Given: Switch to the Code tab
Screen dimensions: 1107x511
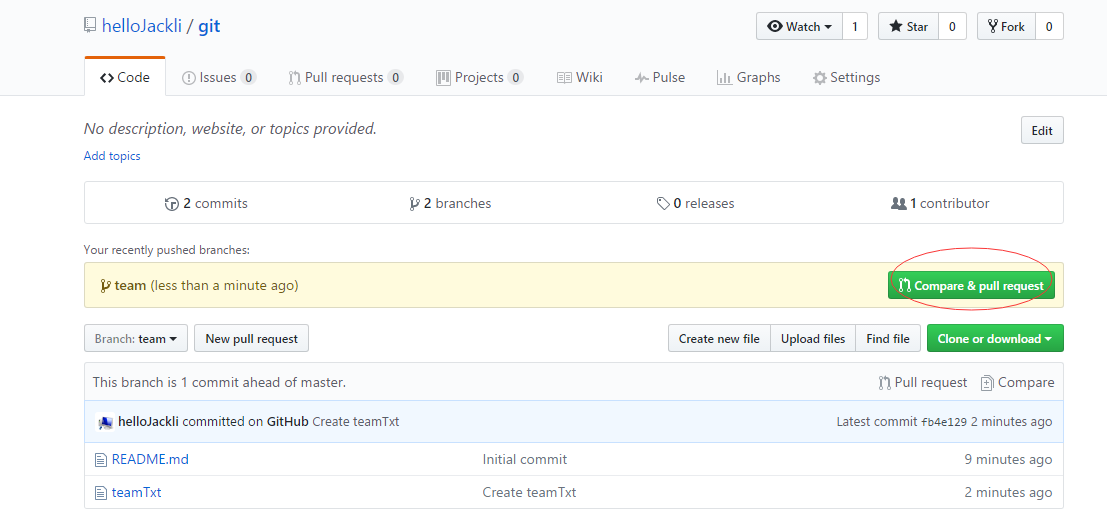Looking at the screenshot, I should click(x=125, y=78).
